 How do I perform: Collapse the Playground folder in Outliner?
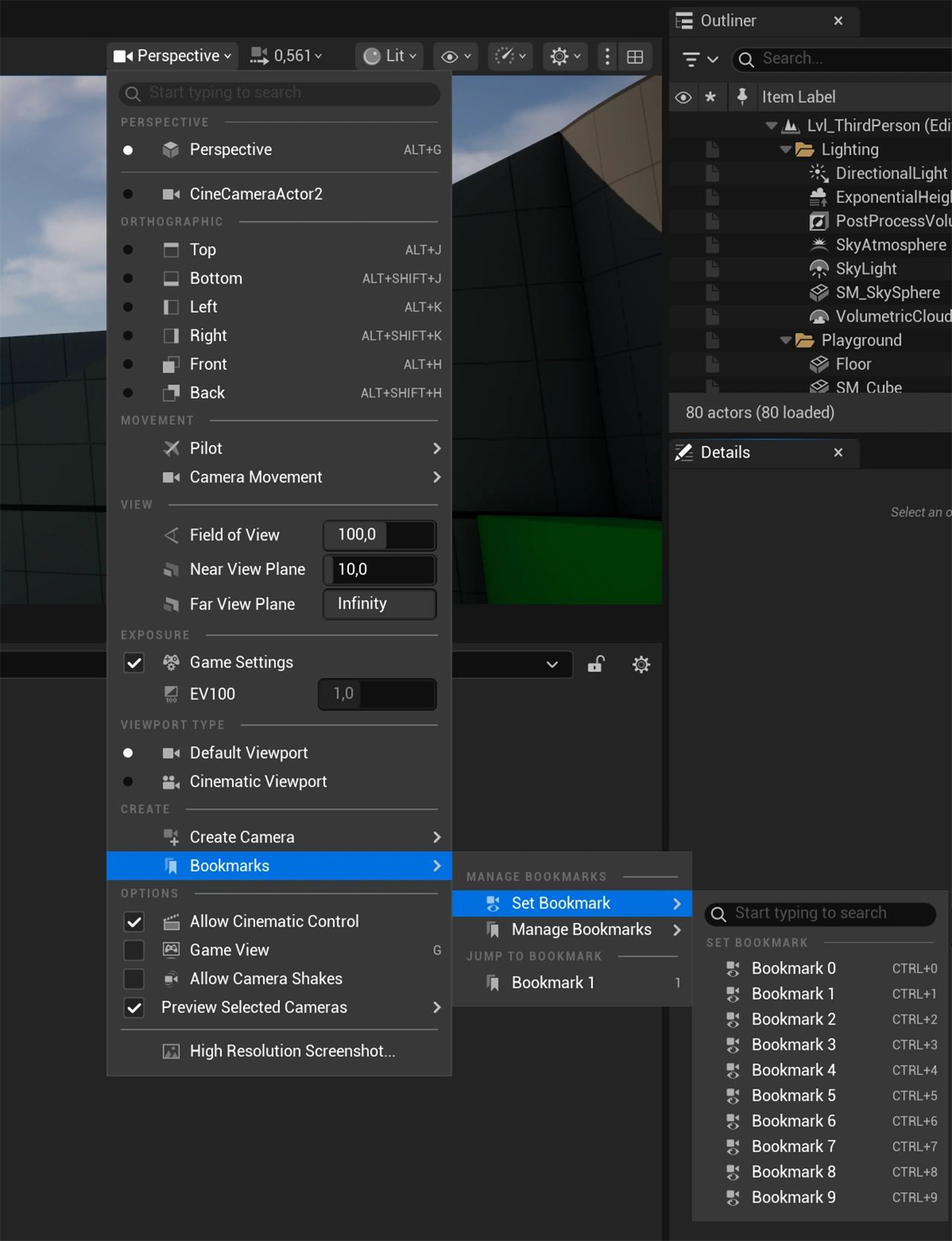coord(785,340)
